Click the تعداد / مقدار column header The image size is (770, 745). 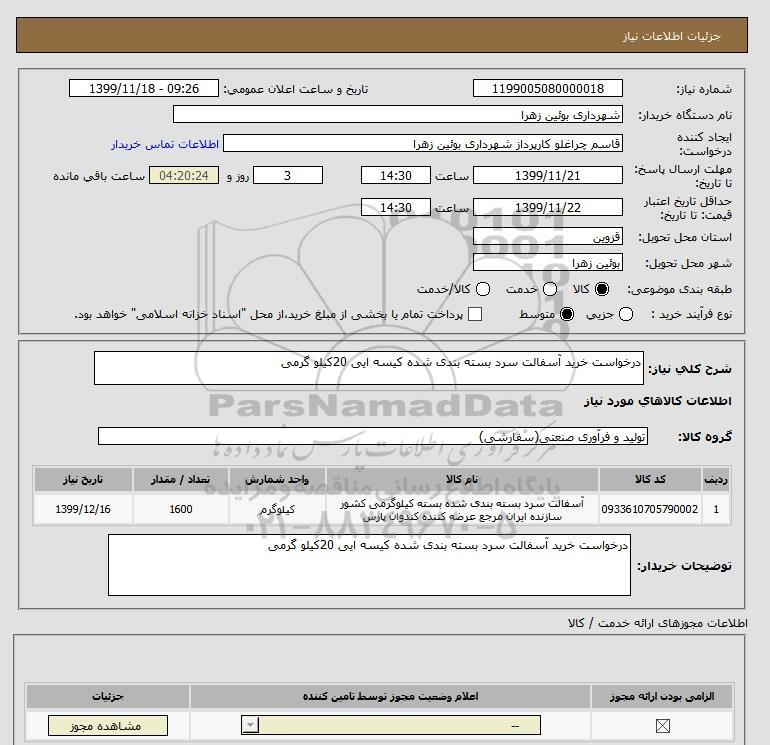[181, 479]
